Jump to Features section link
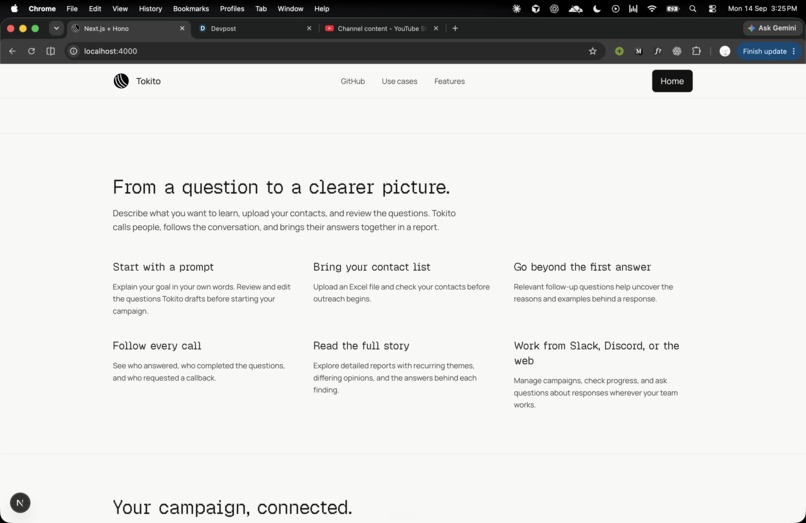806x523 pixels. click(x=449, y=81)
